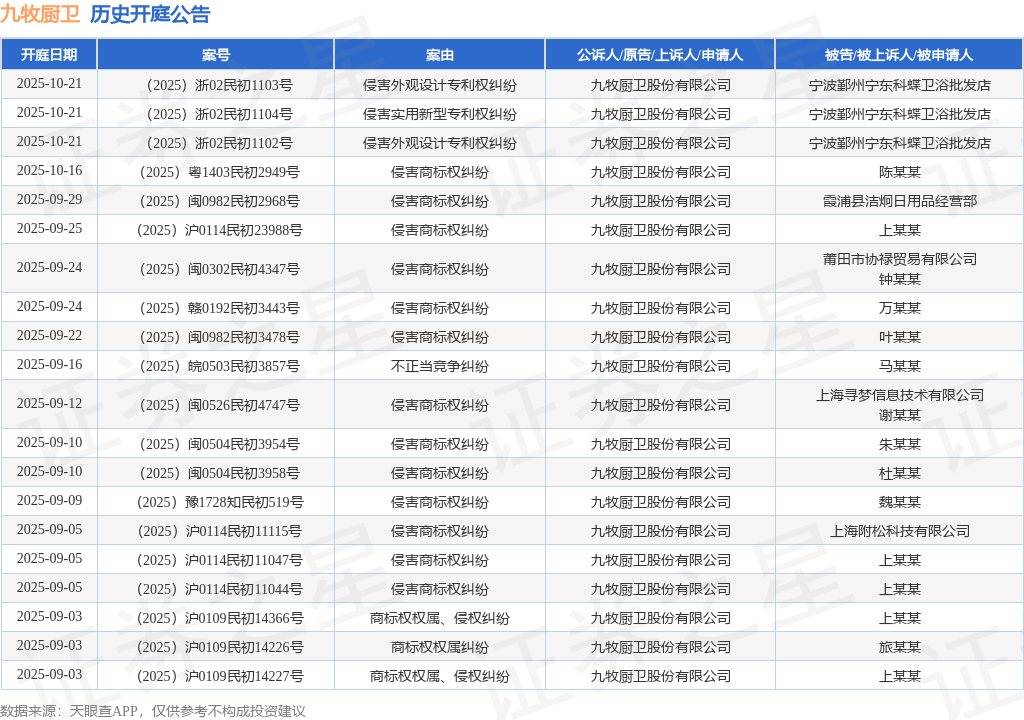Click defendant 谢某某

(x=899, y=416)
